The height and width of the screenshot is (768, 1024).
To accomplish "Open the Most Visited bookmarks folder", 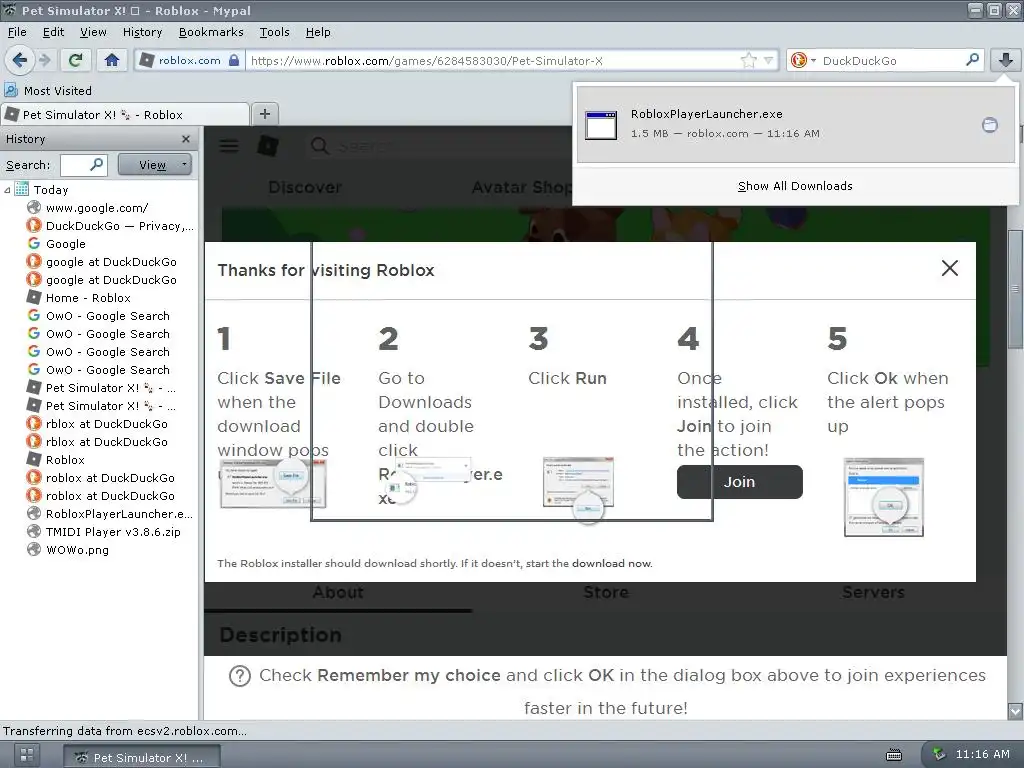I will point(48,91).
